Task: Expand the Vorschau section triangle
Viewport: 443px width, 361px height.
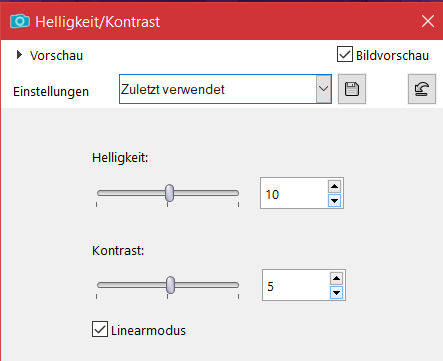Action: pos(19,55)
